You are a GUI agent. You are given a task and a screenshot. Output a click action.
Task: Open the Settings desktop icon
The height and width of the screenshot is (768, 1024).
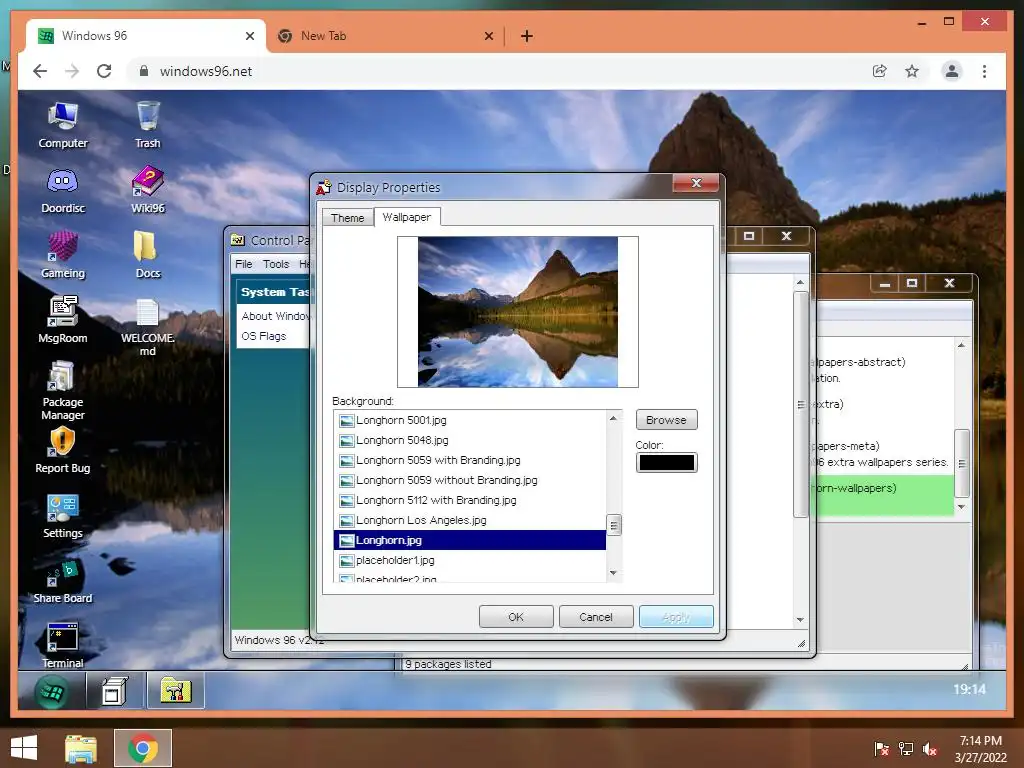(x=63, y=516)
